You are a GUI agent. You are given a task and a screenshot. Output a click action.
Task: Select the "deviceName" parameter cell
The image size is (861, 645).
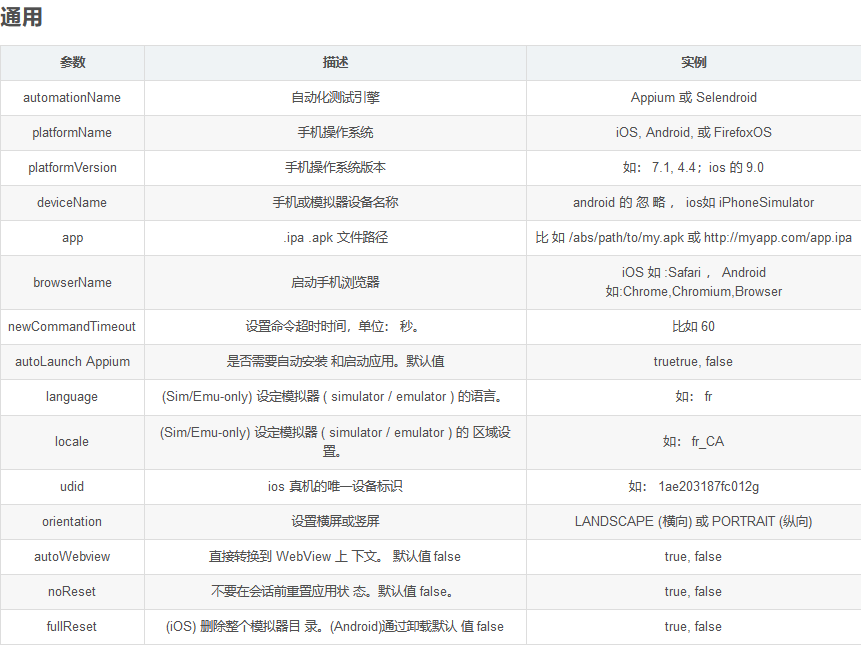click(72, 203)
